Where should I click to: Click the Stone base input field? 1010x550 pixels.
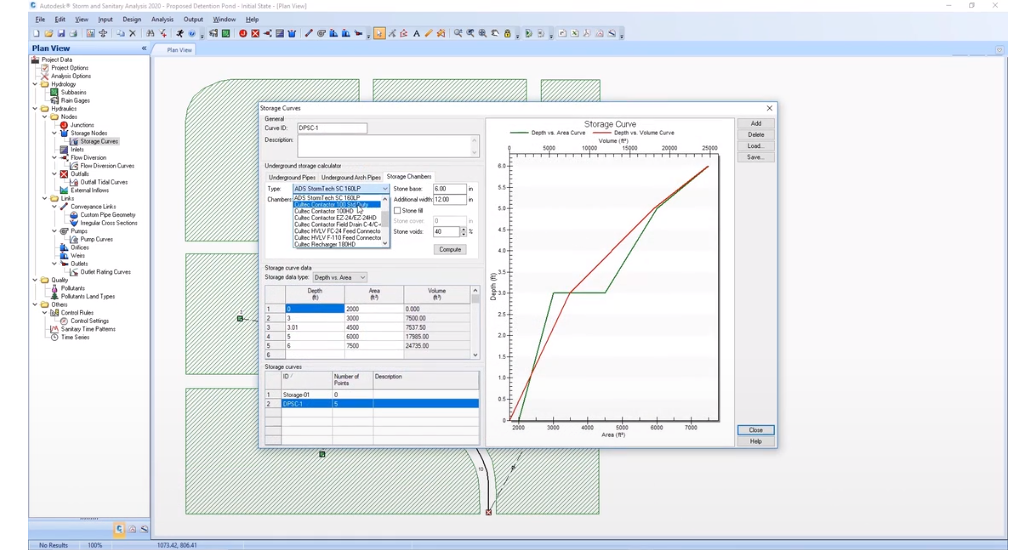click(x=449, y=189)
